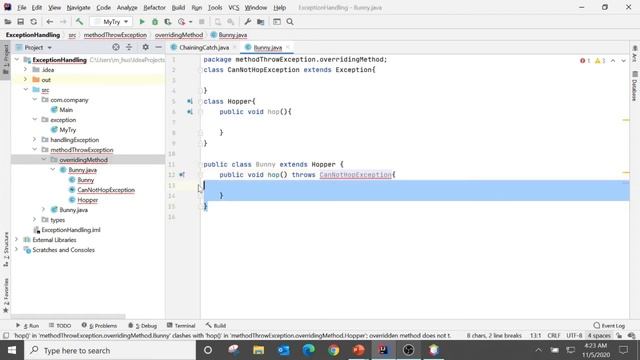Select Scratches and Consoles
Viewport: 640px width, 360px height.
tap(63, 250)
